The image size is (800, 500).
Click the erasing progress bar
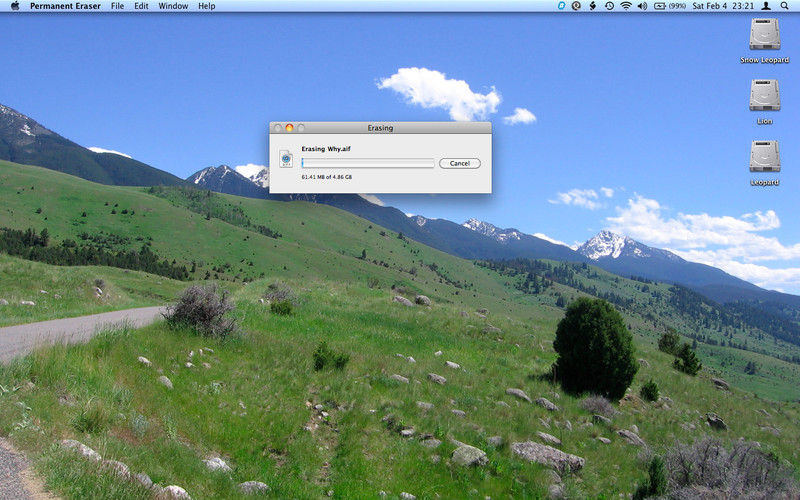368,163
